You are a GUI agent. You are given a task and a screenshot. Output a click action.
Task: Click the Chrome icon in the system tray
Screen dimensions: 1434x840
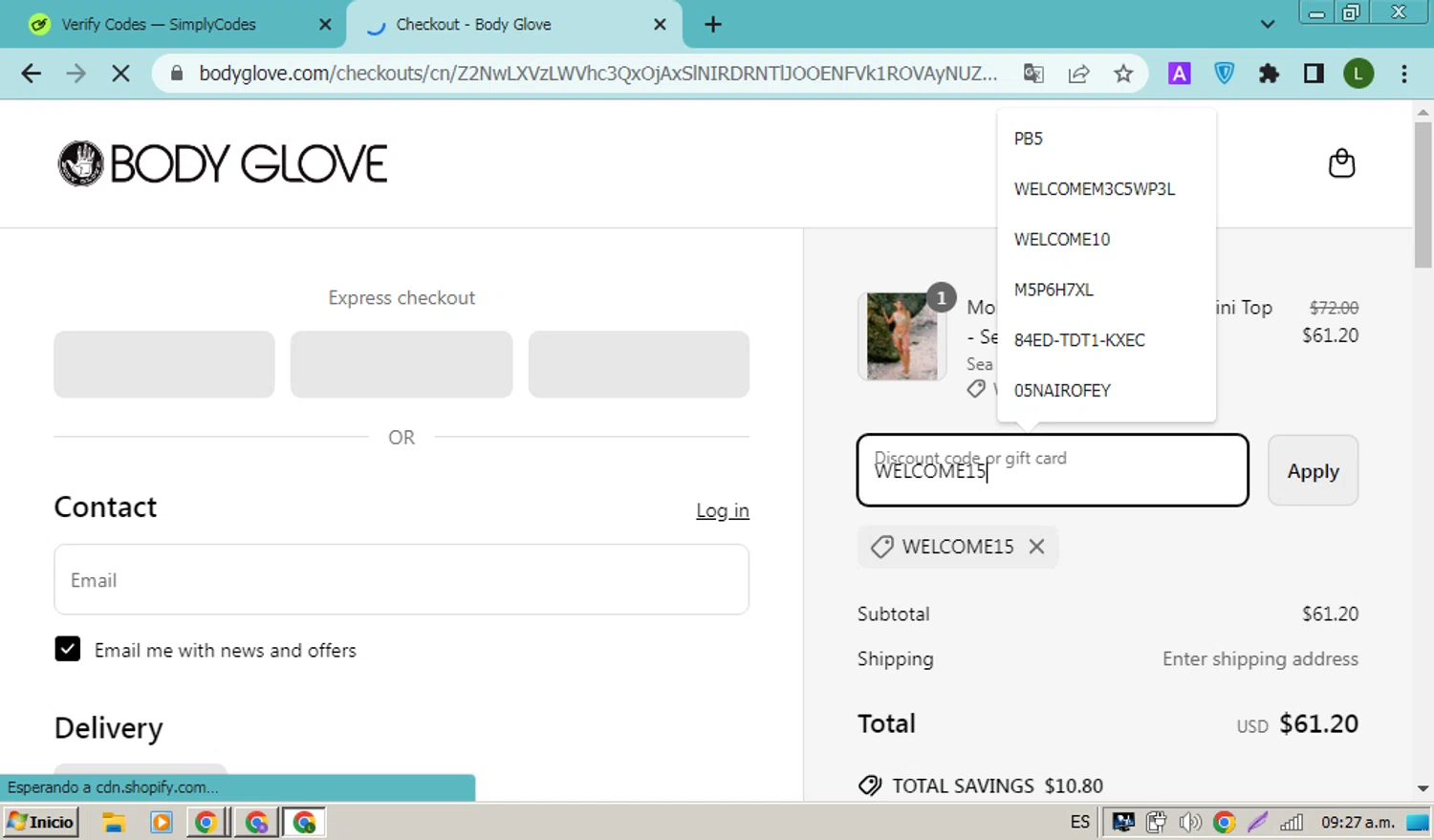pos(1224,822)
